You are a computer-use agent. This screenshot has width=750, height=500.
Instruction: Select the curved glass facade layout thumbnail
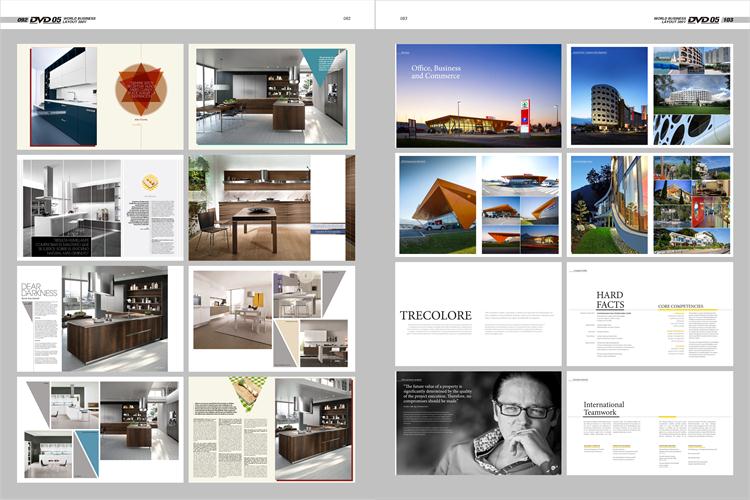[649, 204]
